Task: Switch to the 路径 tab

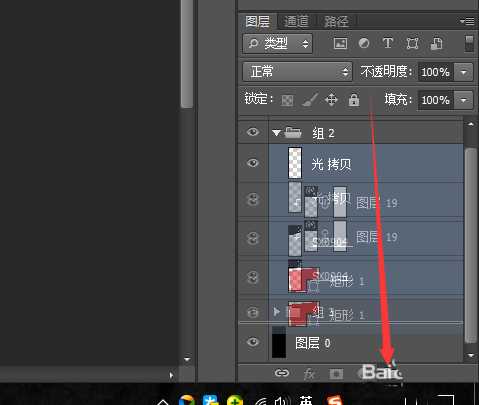Action: point(336,22)
